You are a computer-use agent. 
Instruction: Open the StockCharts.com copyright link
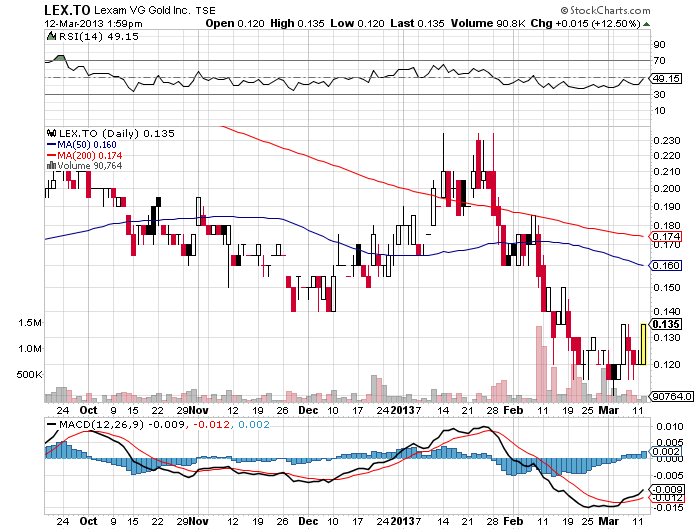coord(606,10)
